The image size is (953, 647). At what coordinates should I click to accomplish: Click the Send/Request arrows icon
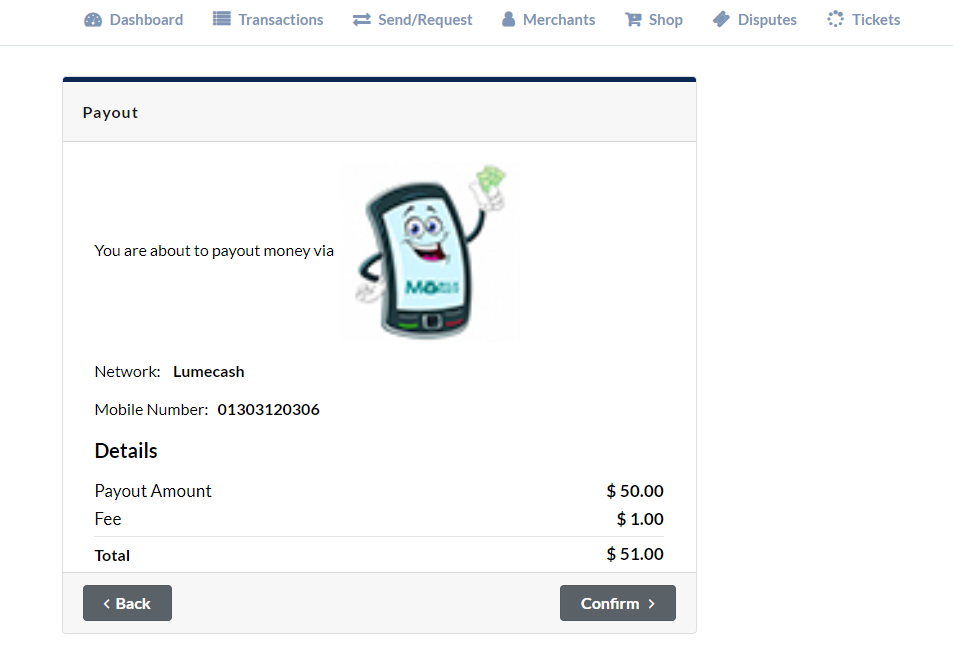tap(362, 20)
